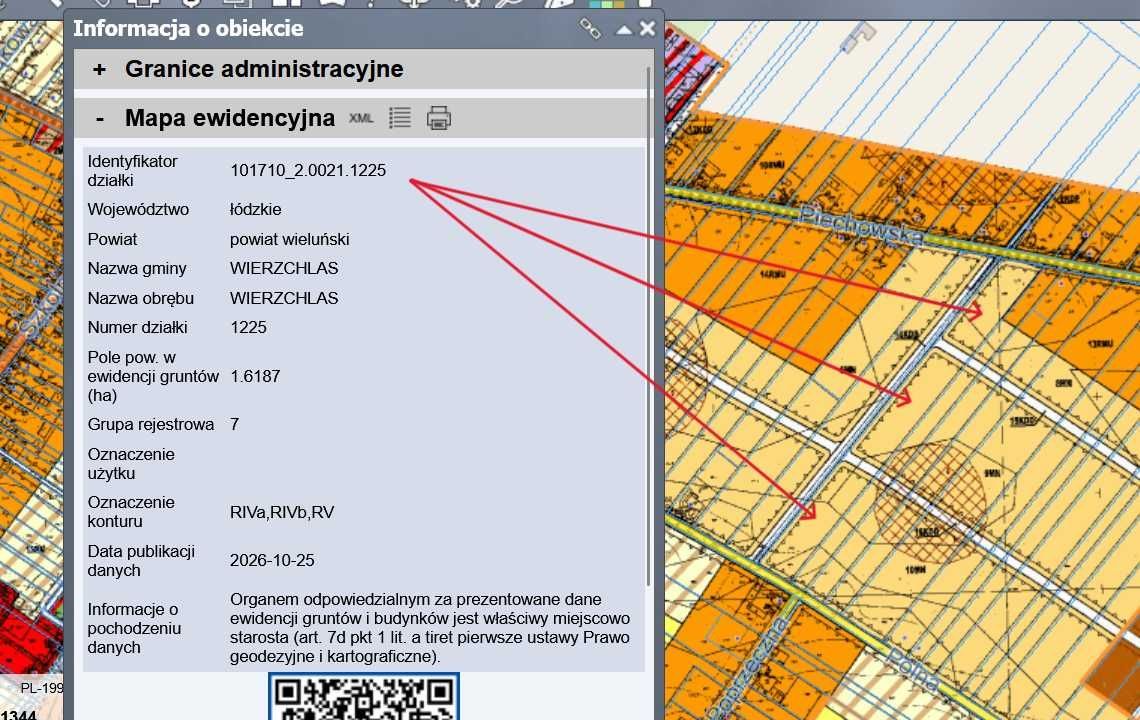
Task: Expand the Granice administracyjne section
Action: click(100, 69)
